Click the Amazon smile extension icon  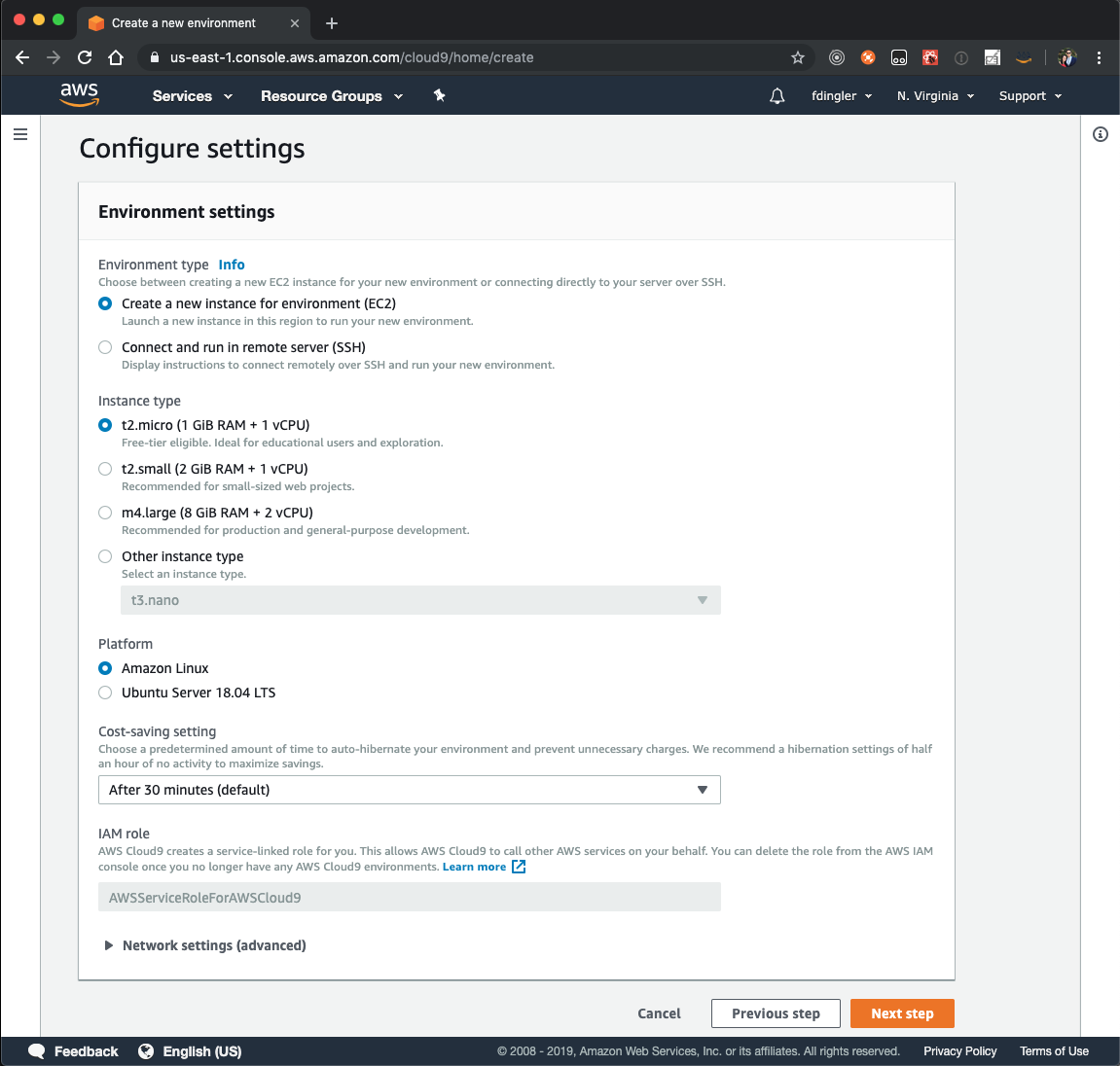1024,57
